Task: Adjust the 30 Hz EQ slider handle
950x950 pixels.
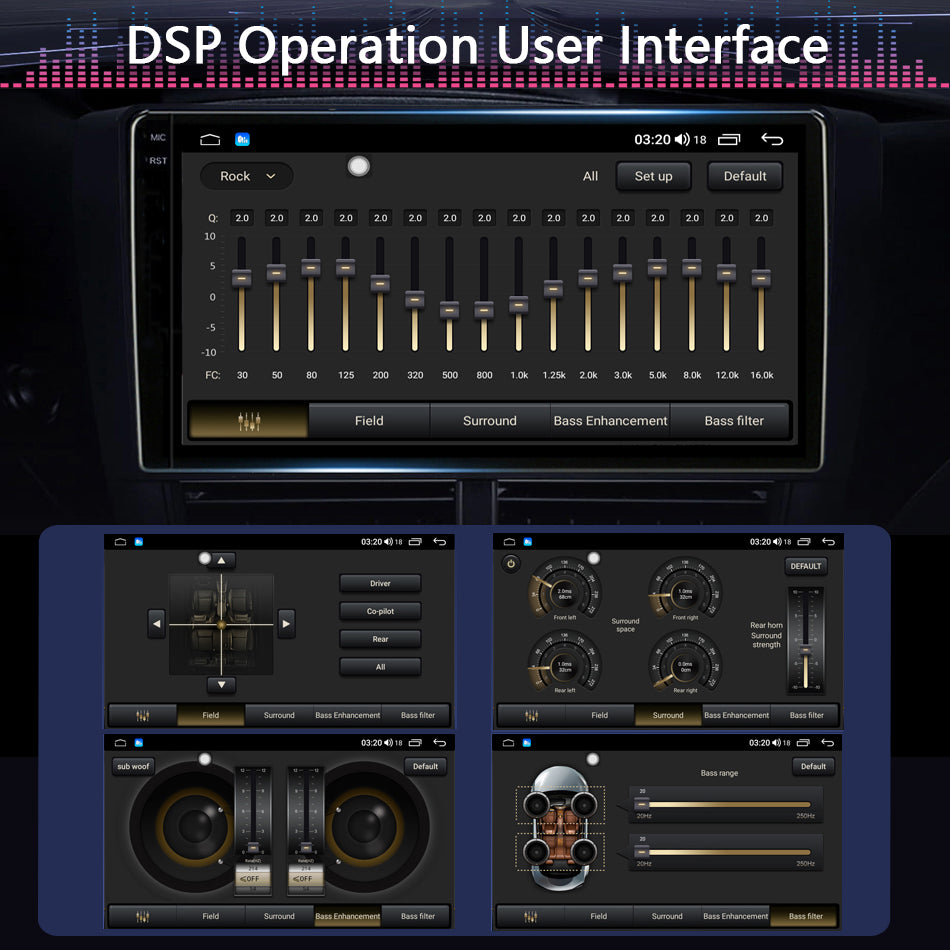Action: tap(242, 278)
